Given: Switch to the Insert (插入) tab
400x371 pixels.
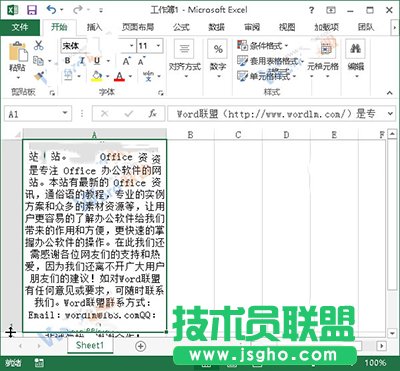Looking at the screenshot, I should [x=94, y=27].
